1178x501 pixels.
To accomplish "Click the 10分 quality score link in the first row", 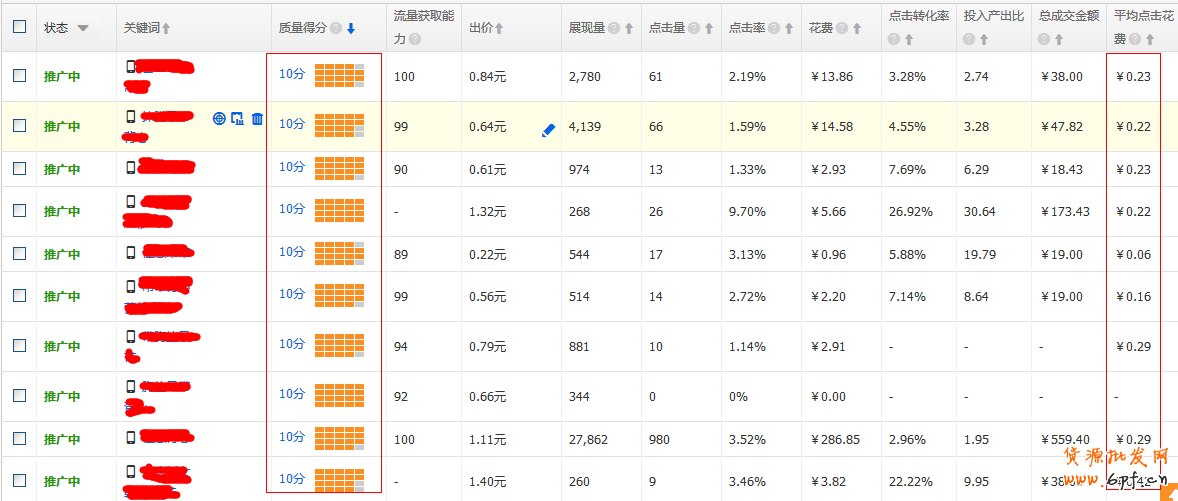I will [x=292, y=74].
